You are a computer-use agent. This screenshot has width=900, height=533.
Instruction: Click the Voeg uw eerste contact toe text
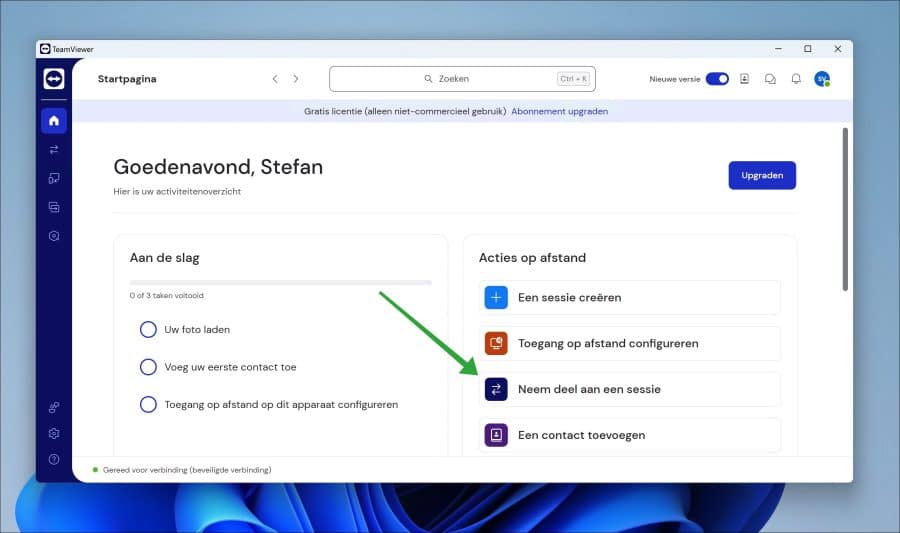[x=230, y=367]
